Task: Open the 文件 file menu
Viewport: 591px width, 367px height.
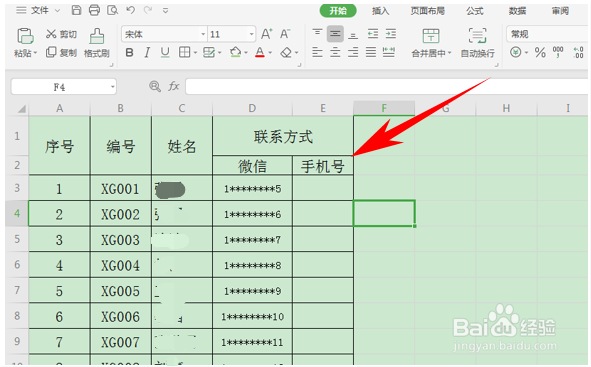Action: (39, 10)
